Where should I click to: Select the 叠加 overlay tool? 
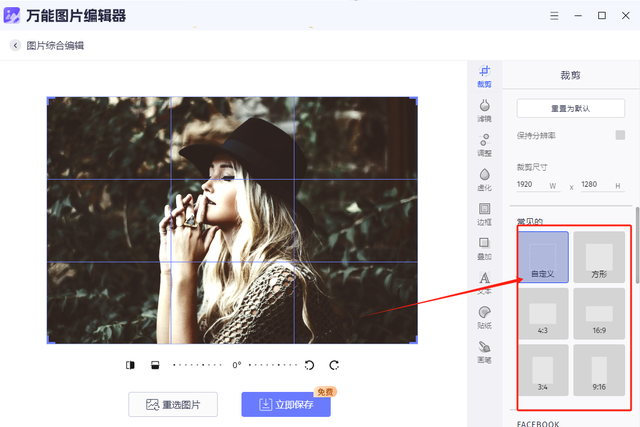[x=484, y=249]
